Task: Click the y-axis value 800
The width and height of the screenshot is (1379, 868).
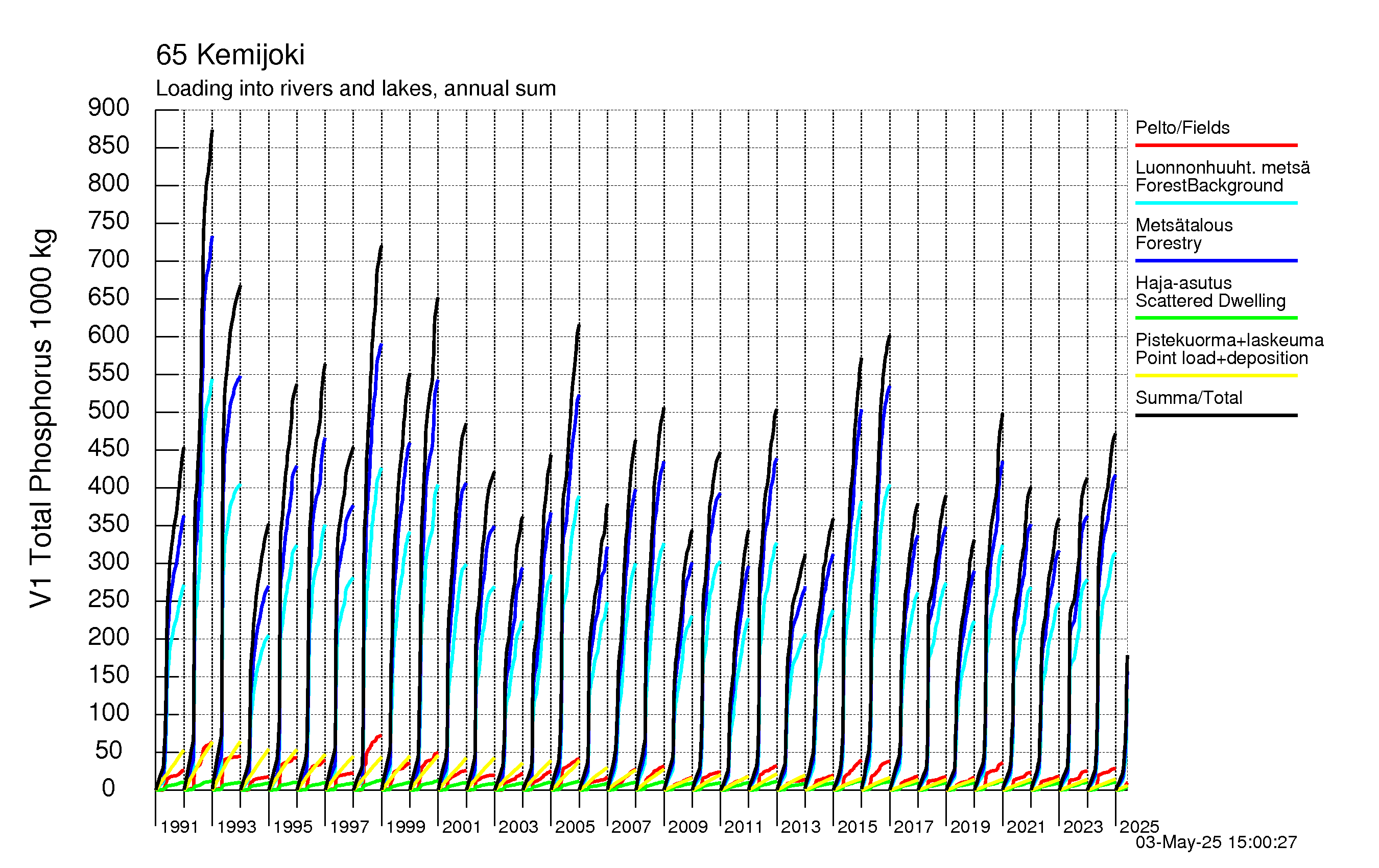Action: (x=109, y=183)
